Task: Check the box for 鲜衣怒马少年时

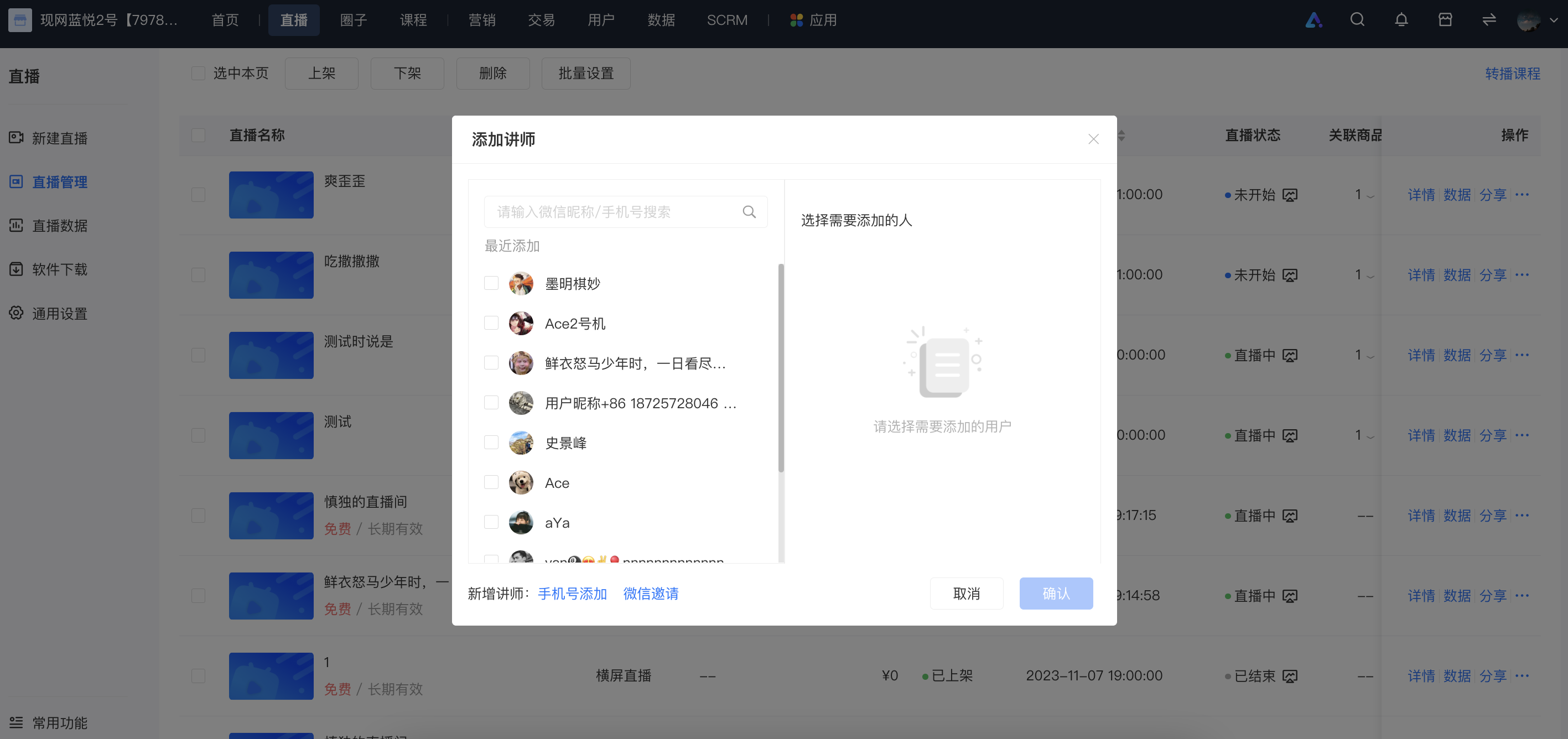Action: tap(491, 363)
